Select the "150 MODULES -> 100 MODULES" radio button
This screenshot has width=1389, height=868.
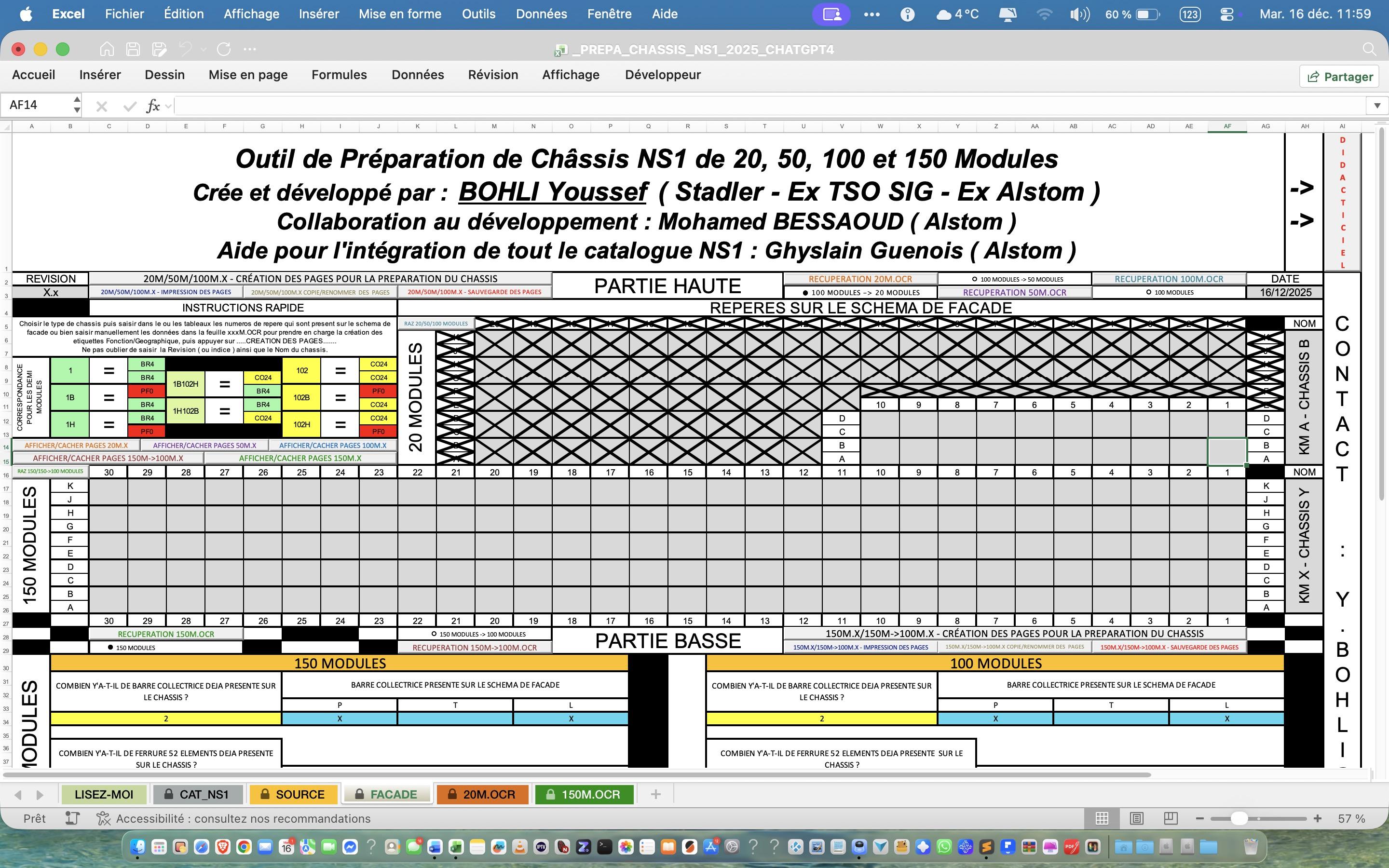pyautogui.click(x=434, y=634)
